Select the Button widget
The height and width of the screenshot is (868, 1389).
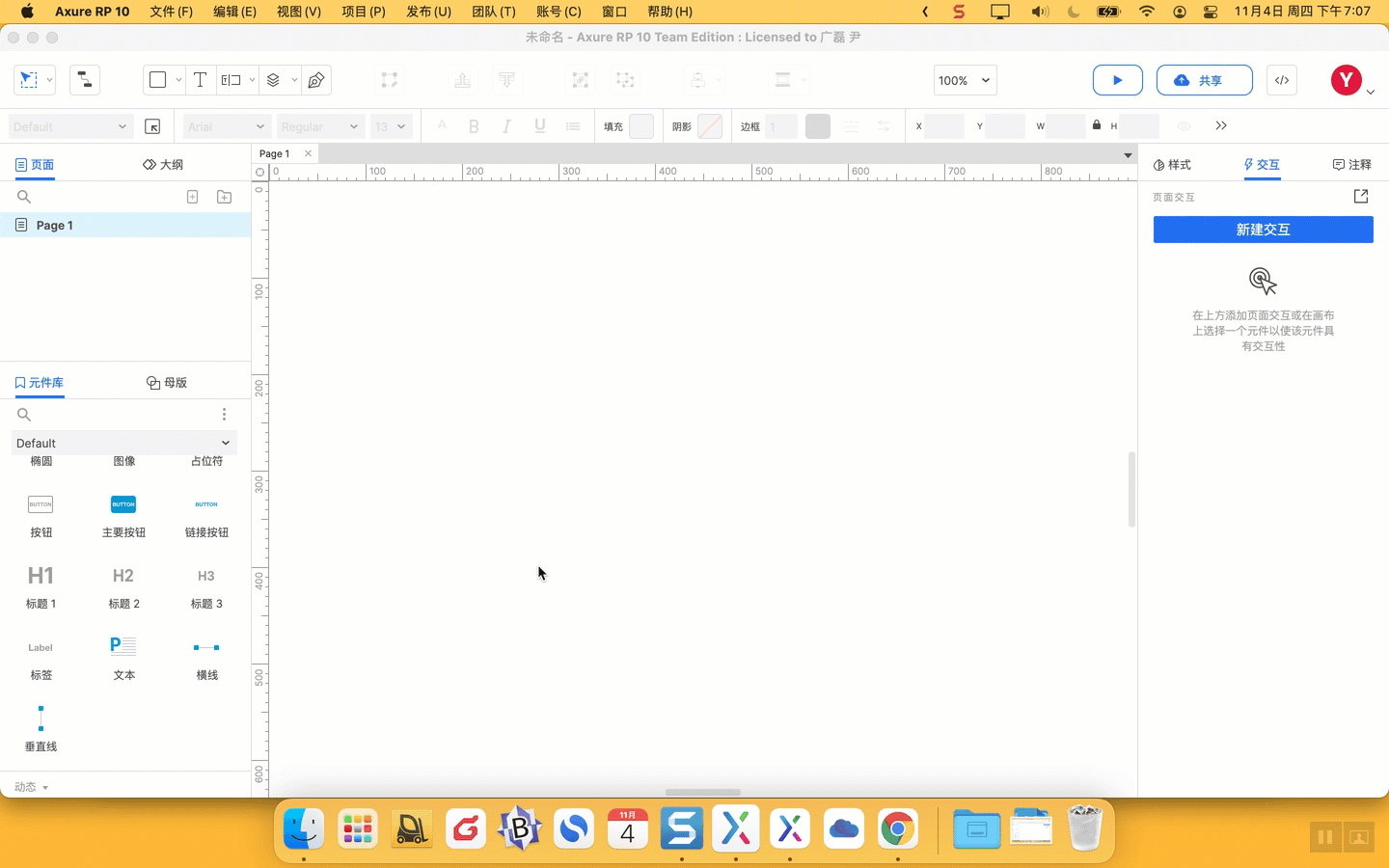(x=41, y=515)
